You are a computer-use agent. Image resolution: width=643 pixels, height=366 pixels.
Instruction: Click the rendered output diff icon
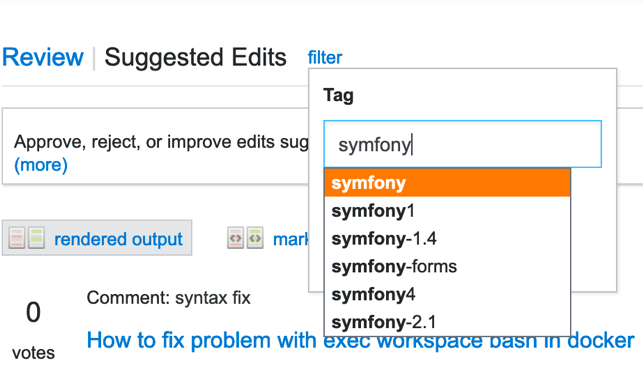(27, 238)
